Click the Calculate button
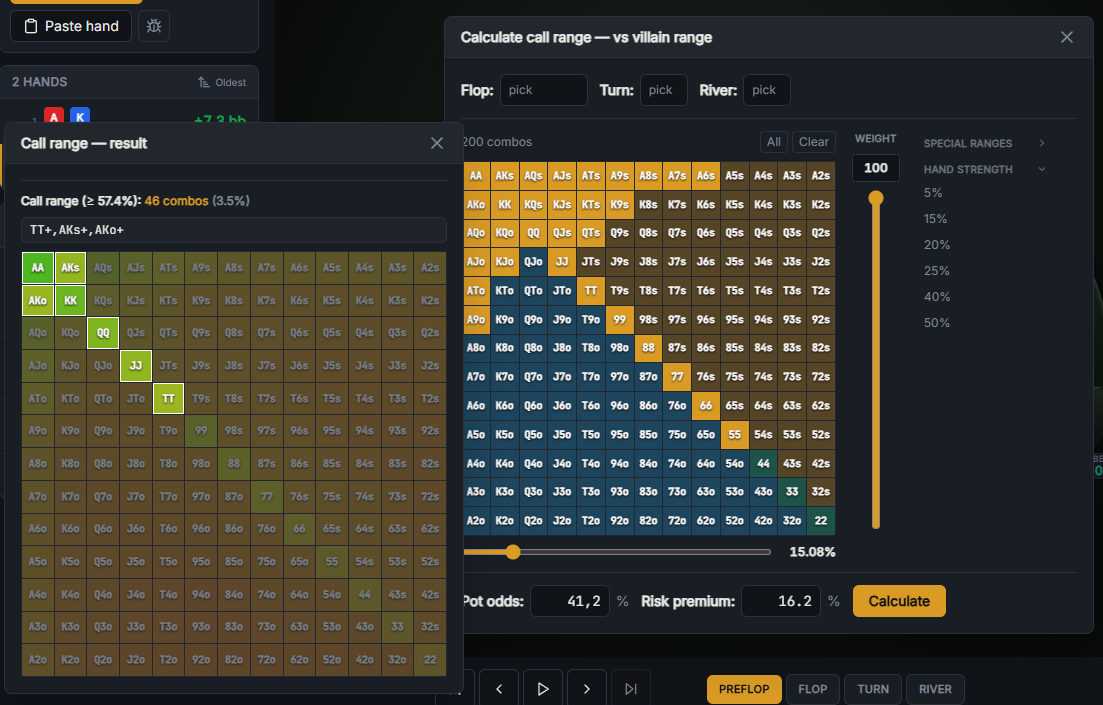 point(899,601)
